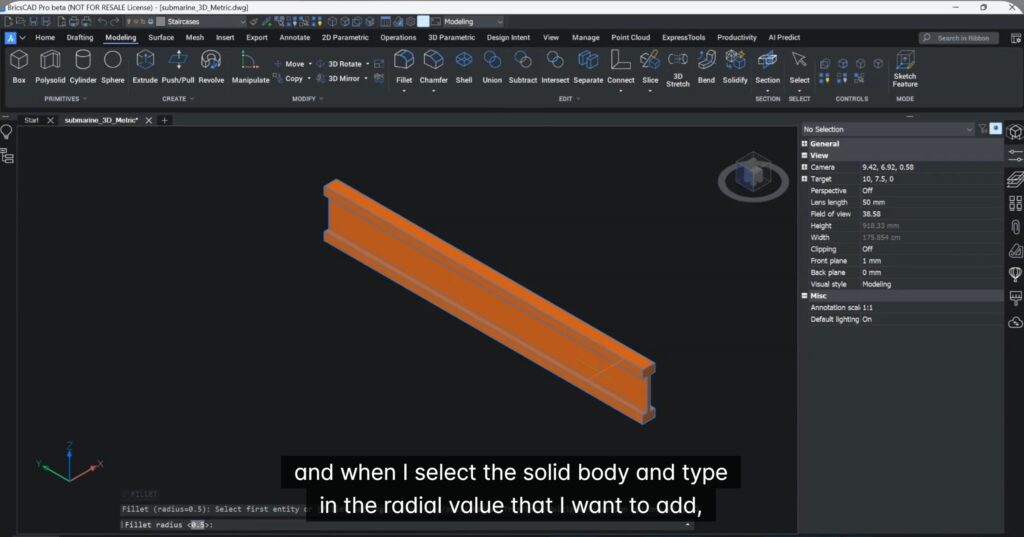Image resolution: width=1024 pixels, height=537 pixels.
Task: Click the Search in Ribbon field
Action: [959, 38]
